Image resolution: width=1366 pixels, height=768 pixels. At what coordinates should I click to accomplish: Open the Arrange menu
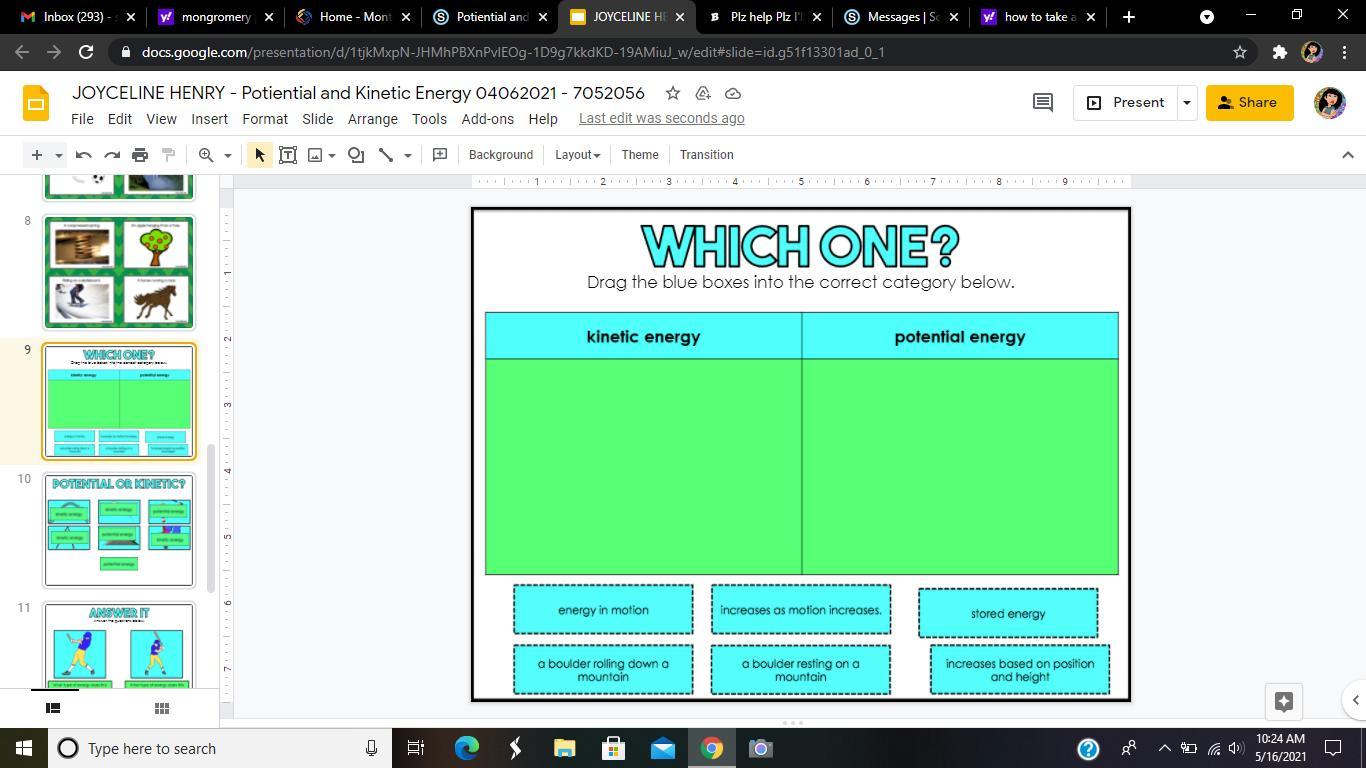coord(372,118)
